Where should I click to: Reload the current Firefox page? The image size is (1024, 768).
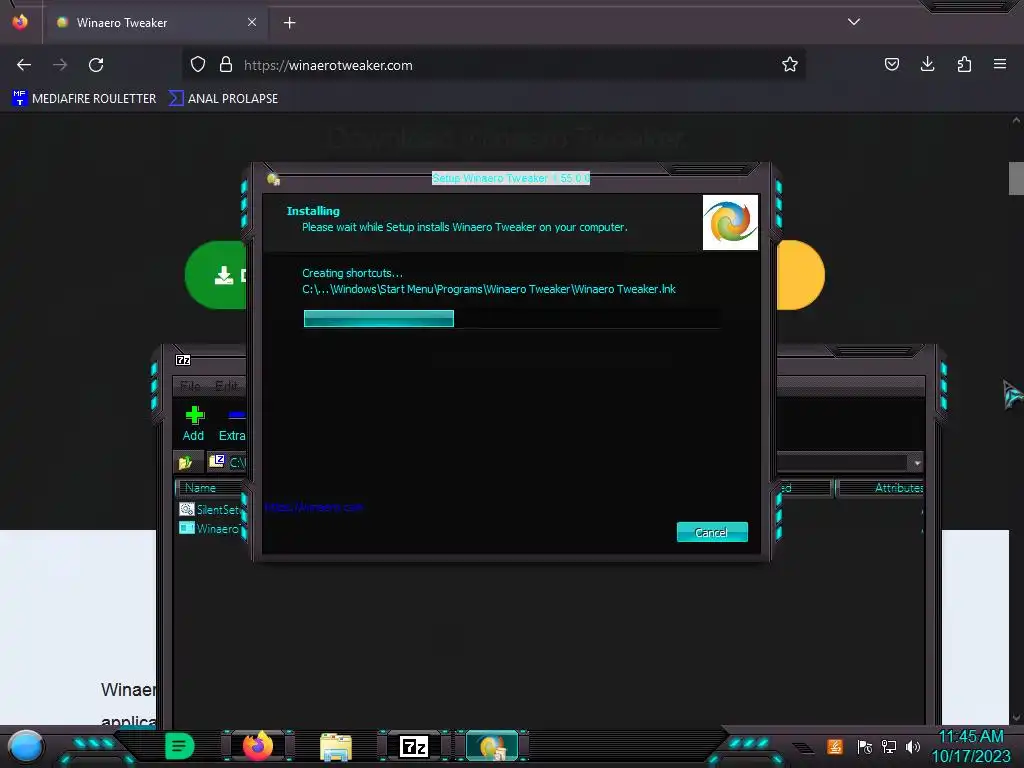coord(96,65)
